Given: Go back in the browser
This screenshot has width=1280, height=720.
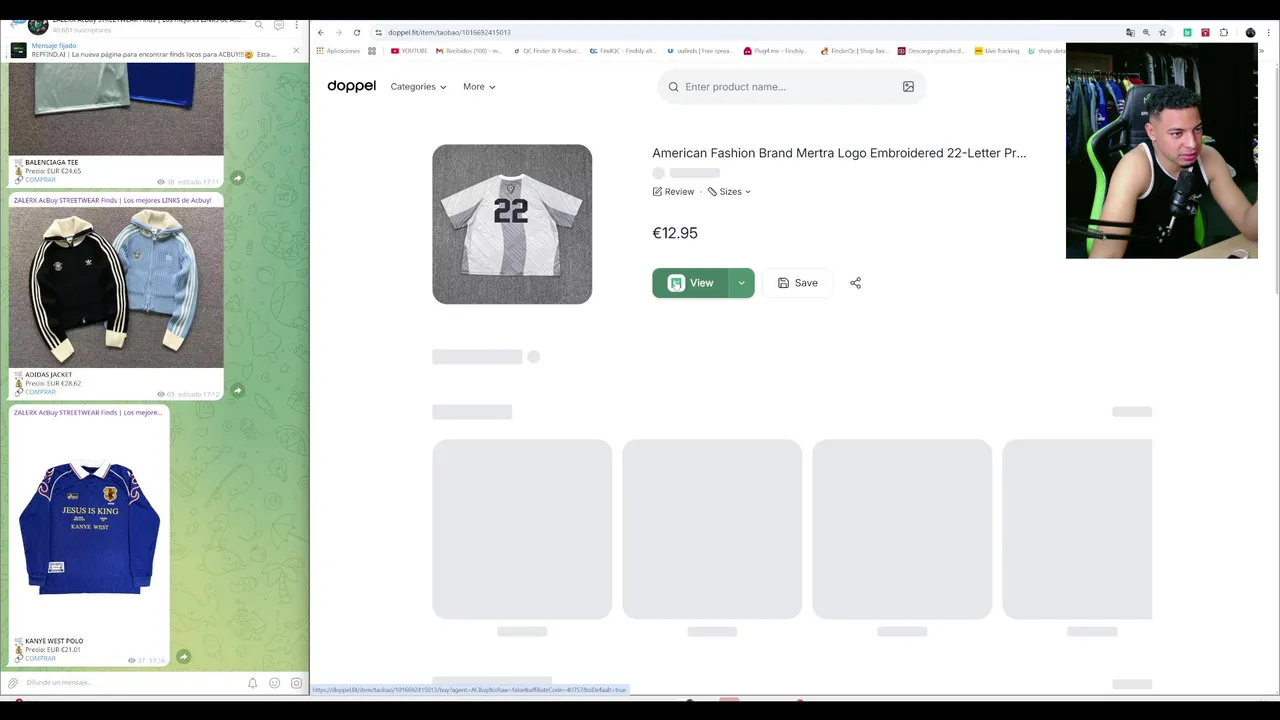Looking at the screenshot, I should [x=321, y=32].
